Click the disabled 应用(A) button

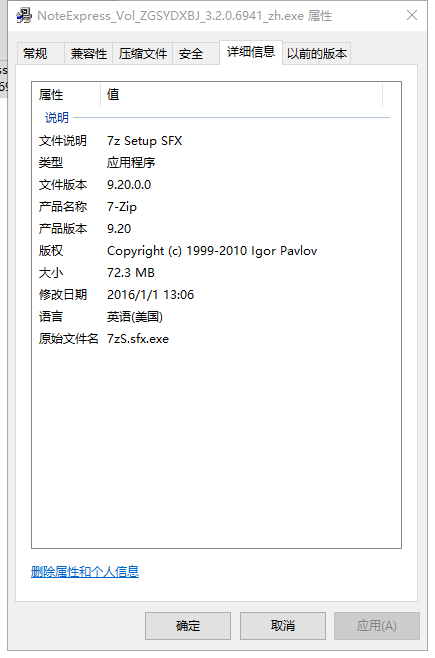click(377, 626)
